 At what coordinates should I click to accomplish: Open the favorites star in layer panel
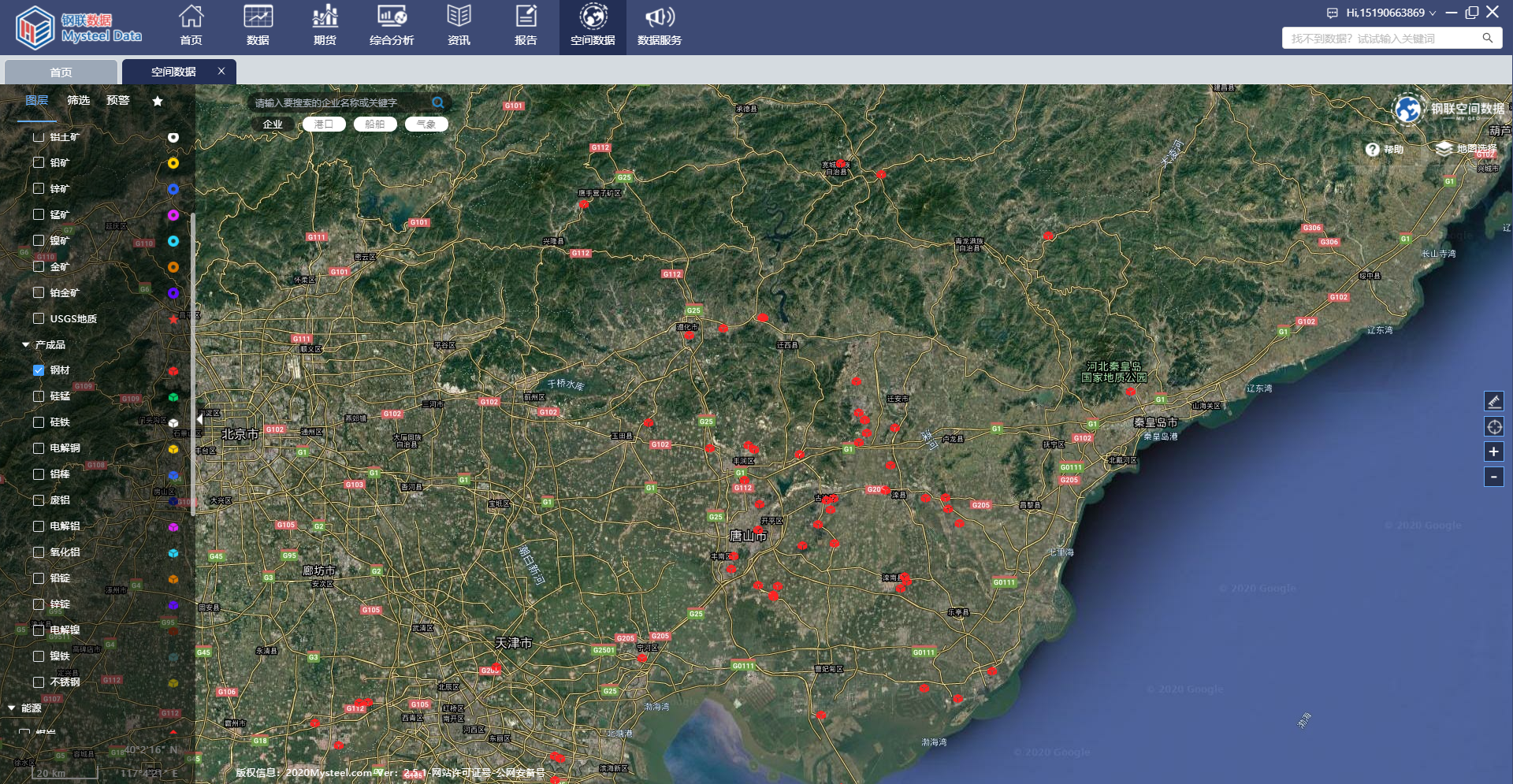point(158,101)
